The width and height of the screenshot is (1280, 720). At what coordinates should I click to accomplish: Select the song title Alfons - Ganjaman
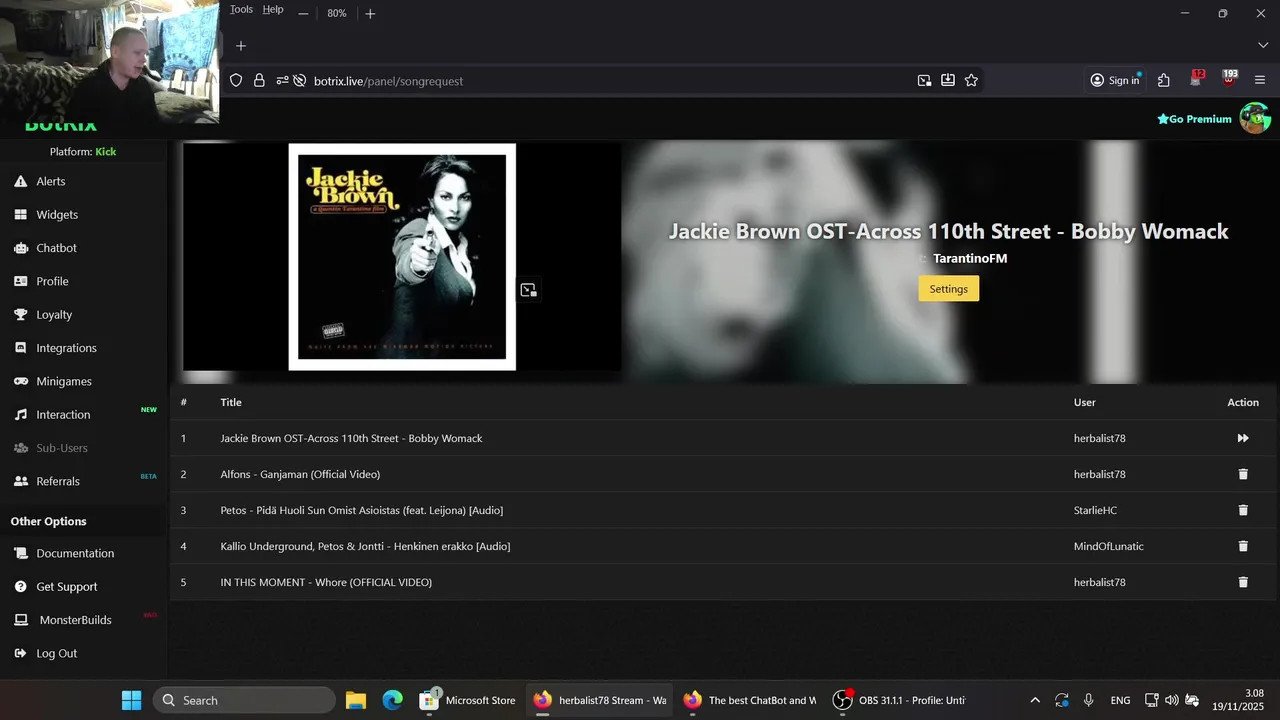pos(300,474)
